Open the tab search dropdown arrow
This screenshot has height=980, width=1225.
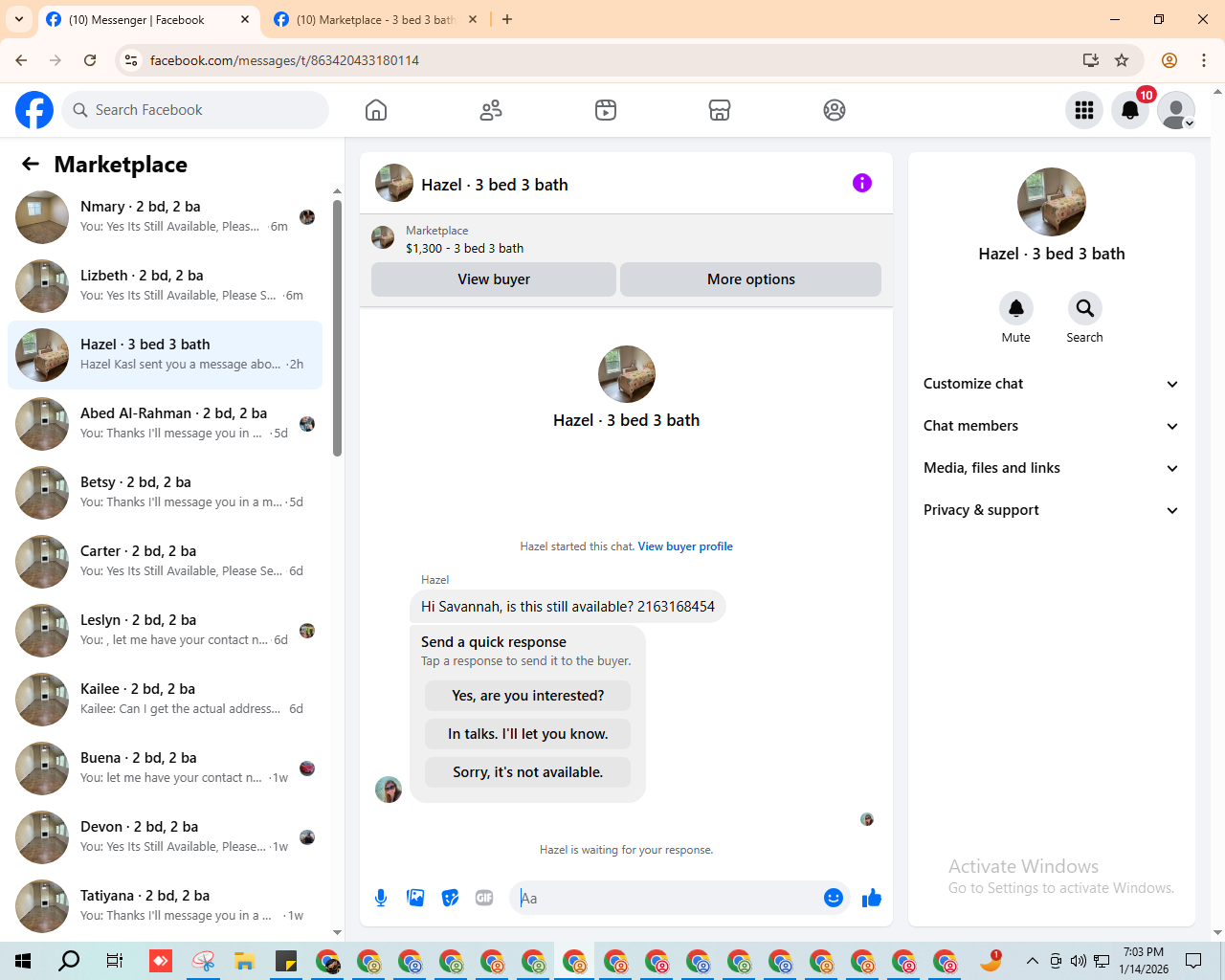[x=19, y=19]
